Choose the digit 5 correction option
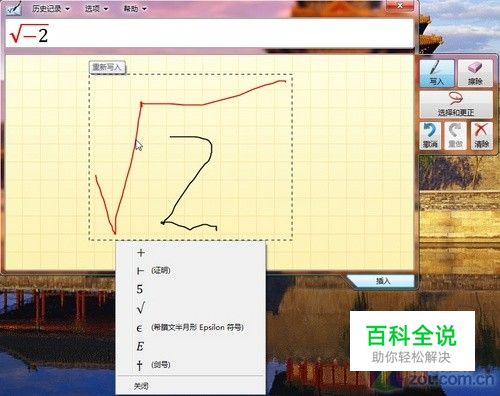The height and width of the screenshot is (396, 500). point(191,289)
